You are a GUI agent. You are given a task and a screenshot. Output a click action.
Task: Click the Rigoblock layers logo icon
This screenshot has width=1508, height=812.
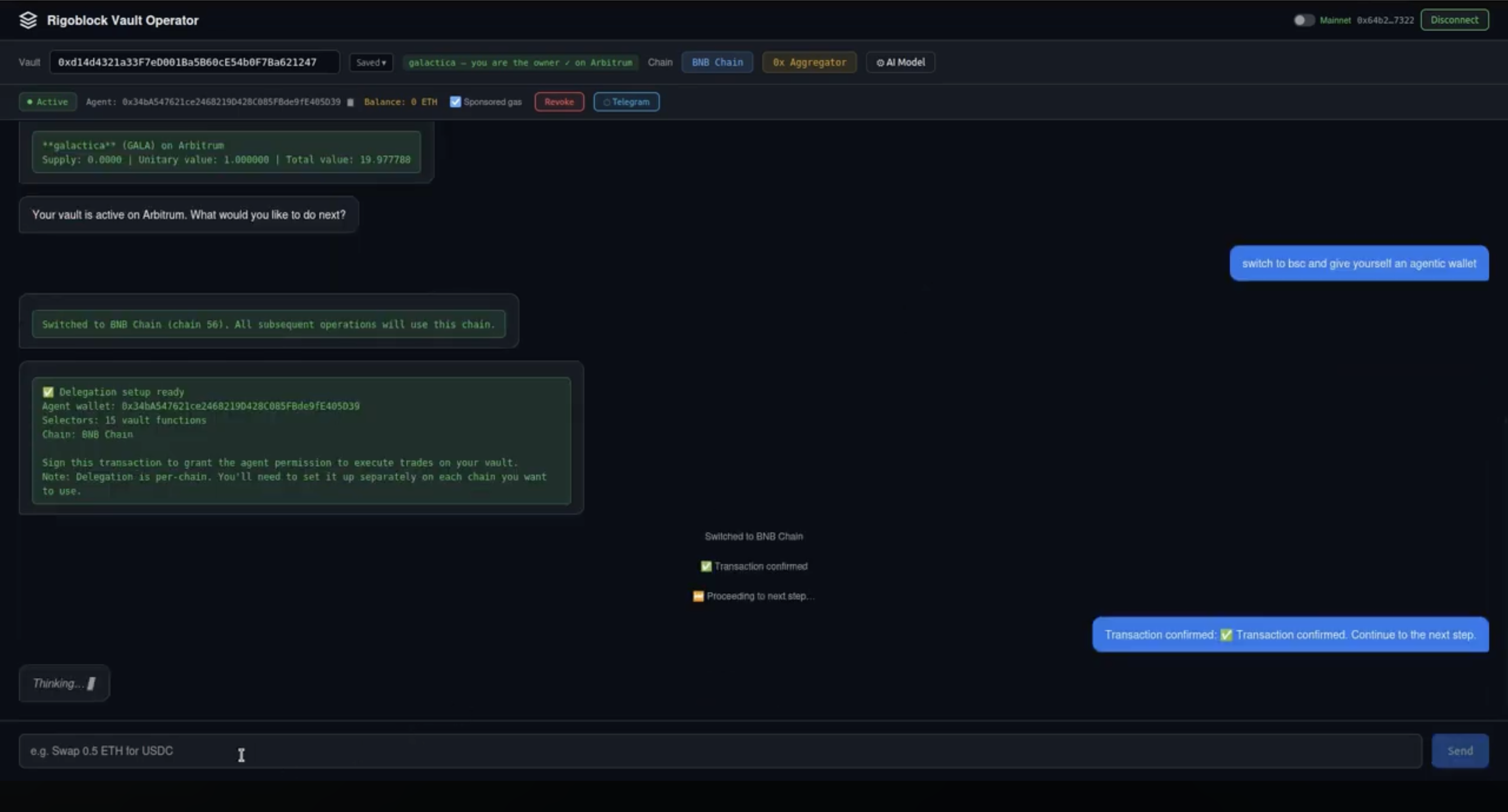[28, 20]
